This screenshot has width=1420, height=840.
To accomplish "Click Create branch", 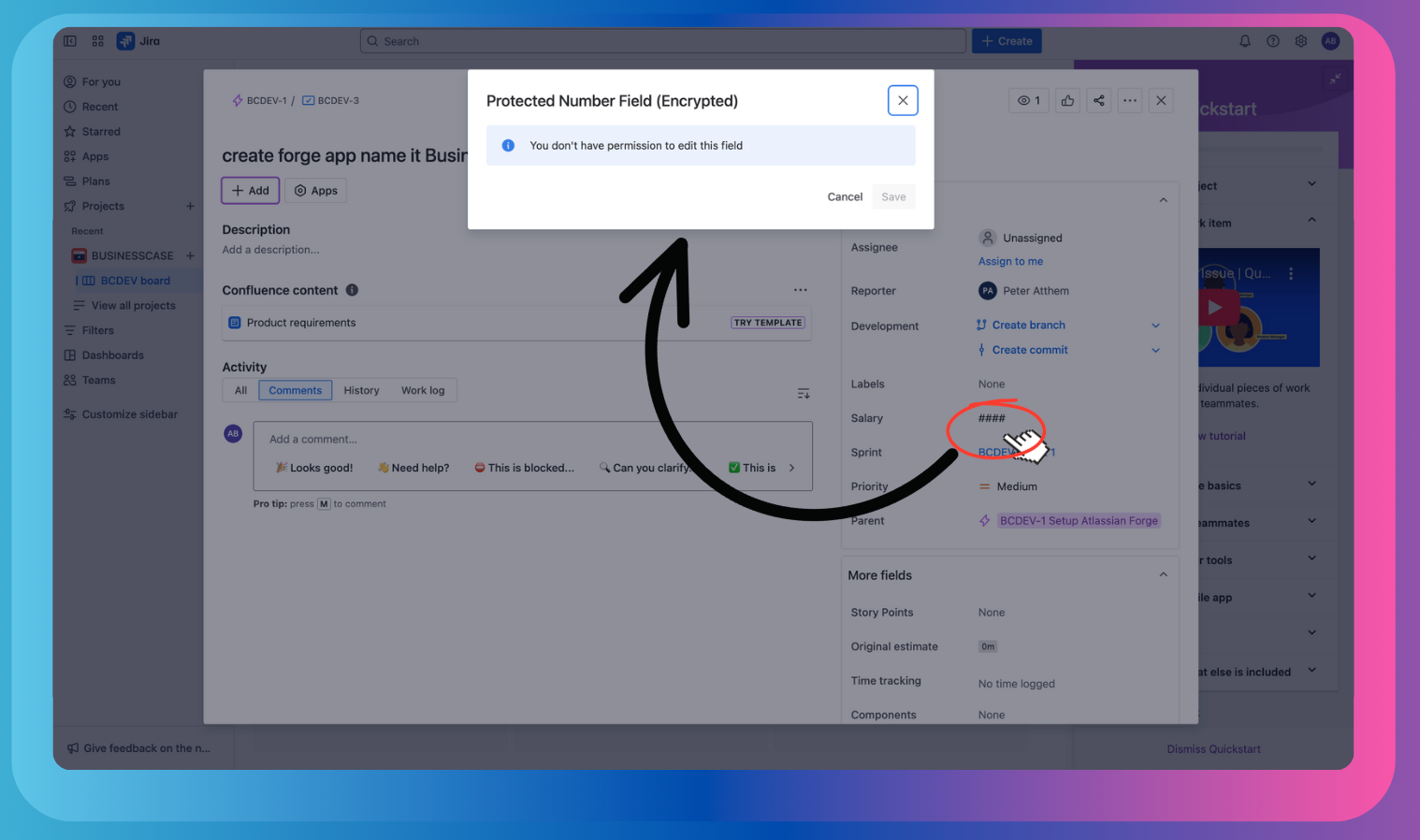I will [1028, 325].
